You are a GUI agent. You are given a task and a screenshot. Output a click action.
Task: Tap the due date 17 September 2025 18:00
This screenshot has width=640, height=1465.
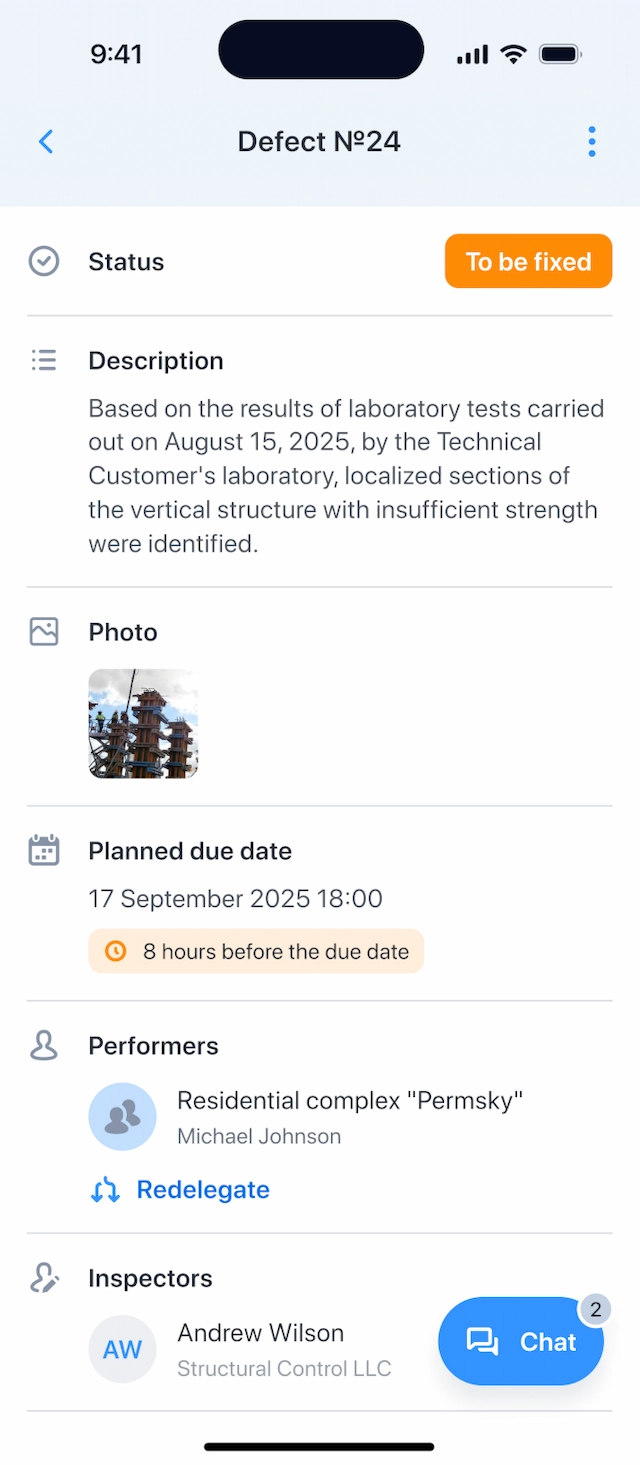point(235,899)
